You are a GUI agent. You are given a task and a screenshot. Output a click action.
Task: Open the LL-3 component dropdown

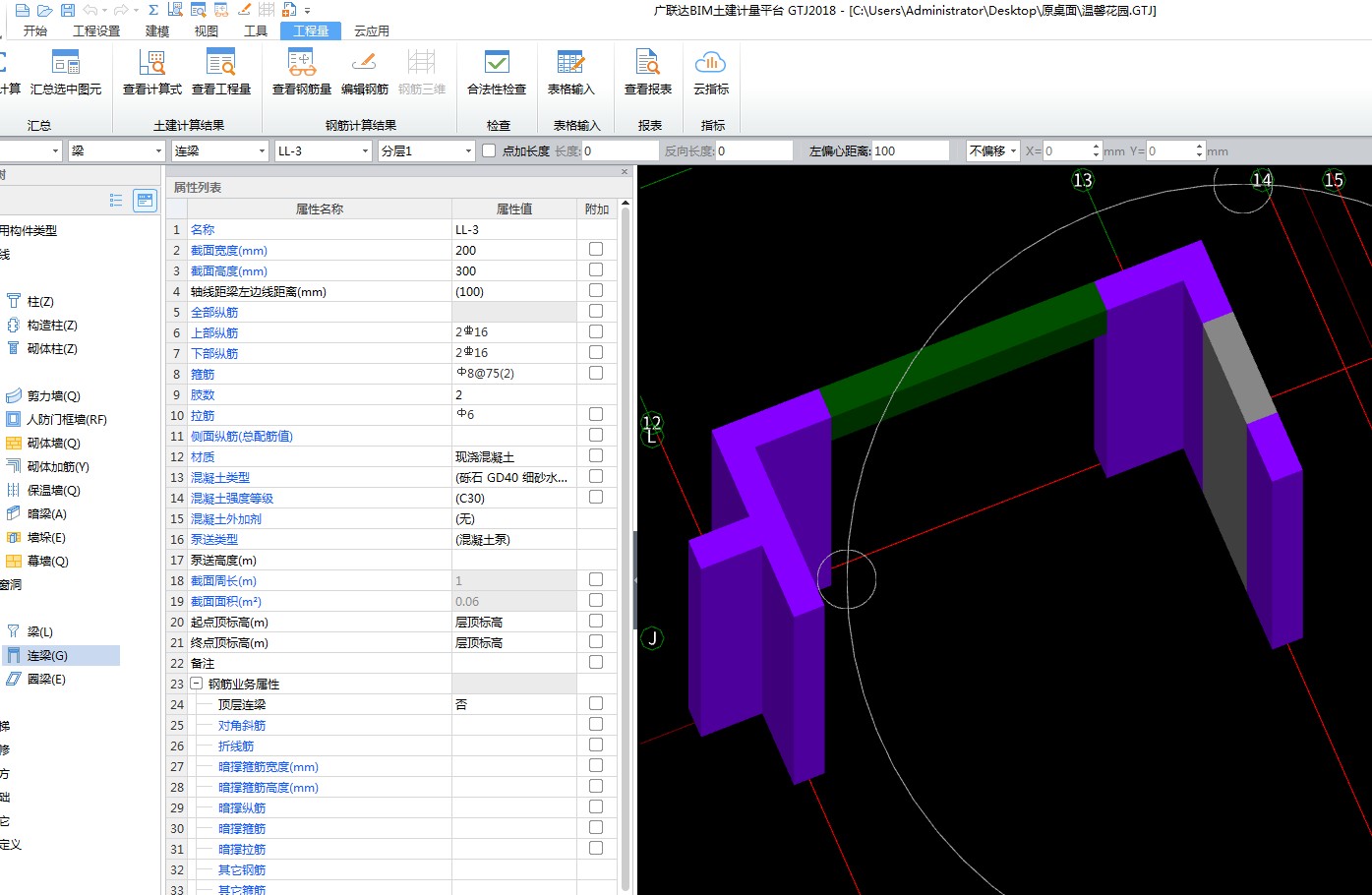tap(323, 150)
